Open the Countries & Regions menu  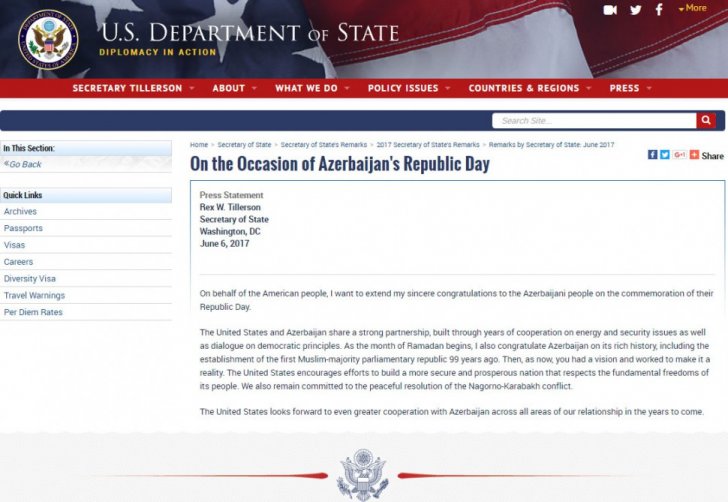pyautogui.click(x=524, y=88)
